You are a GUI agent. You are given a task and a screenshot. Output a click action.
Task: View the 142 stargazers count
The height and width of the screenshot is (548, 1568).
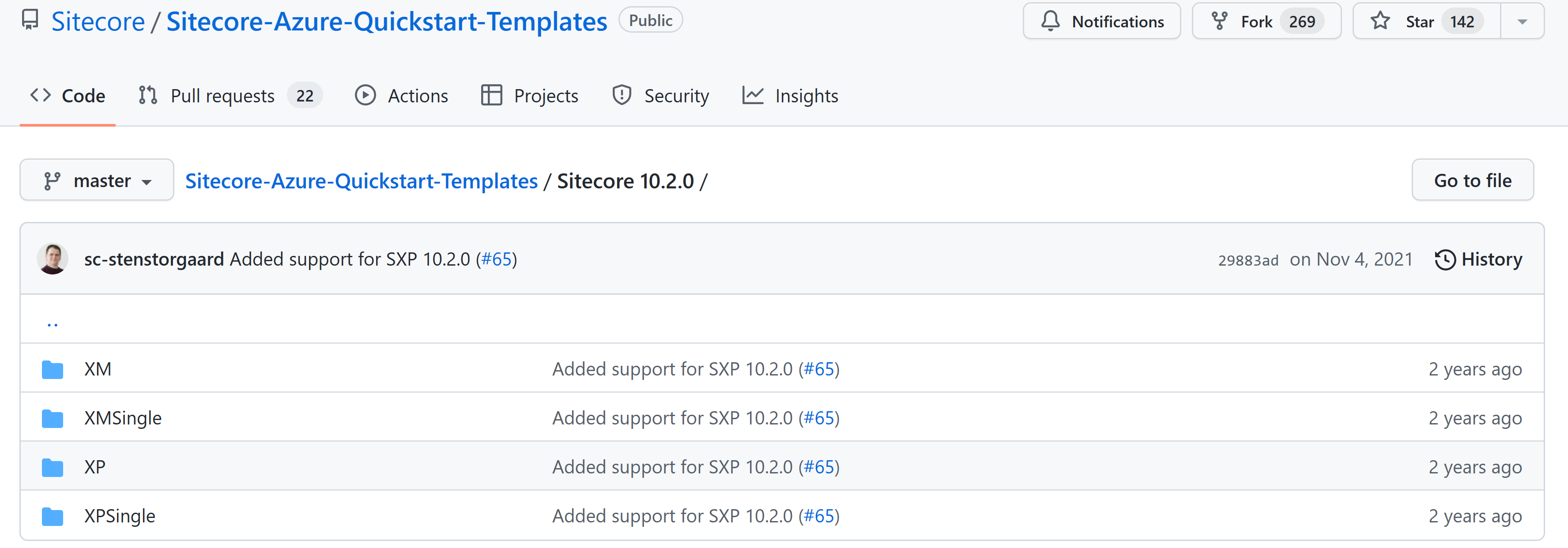coord(1462,21)
